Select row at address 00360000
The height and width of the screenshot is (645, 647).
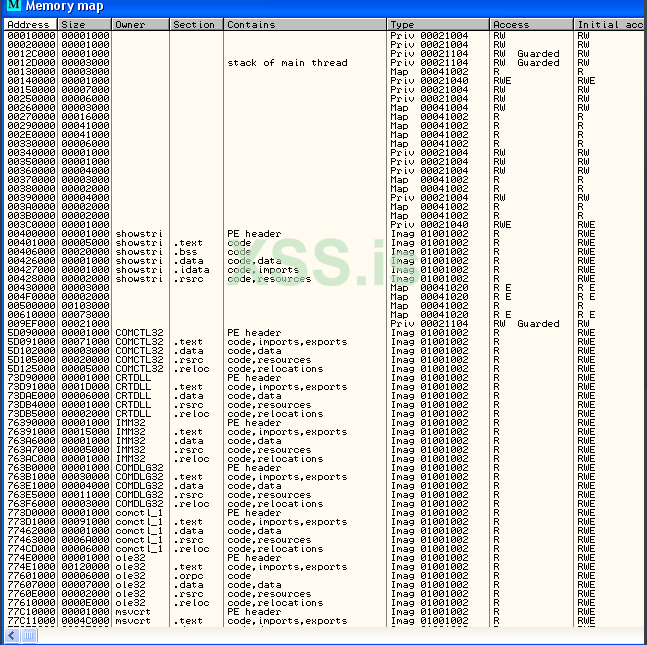324,170
